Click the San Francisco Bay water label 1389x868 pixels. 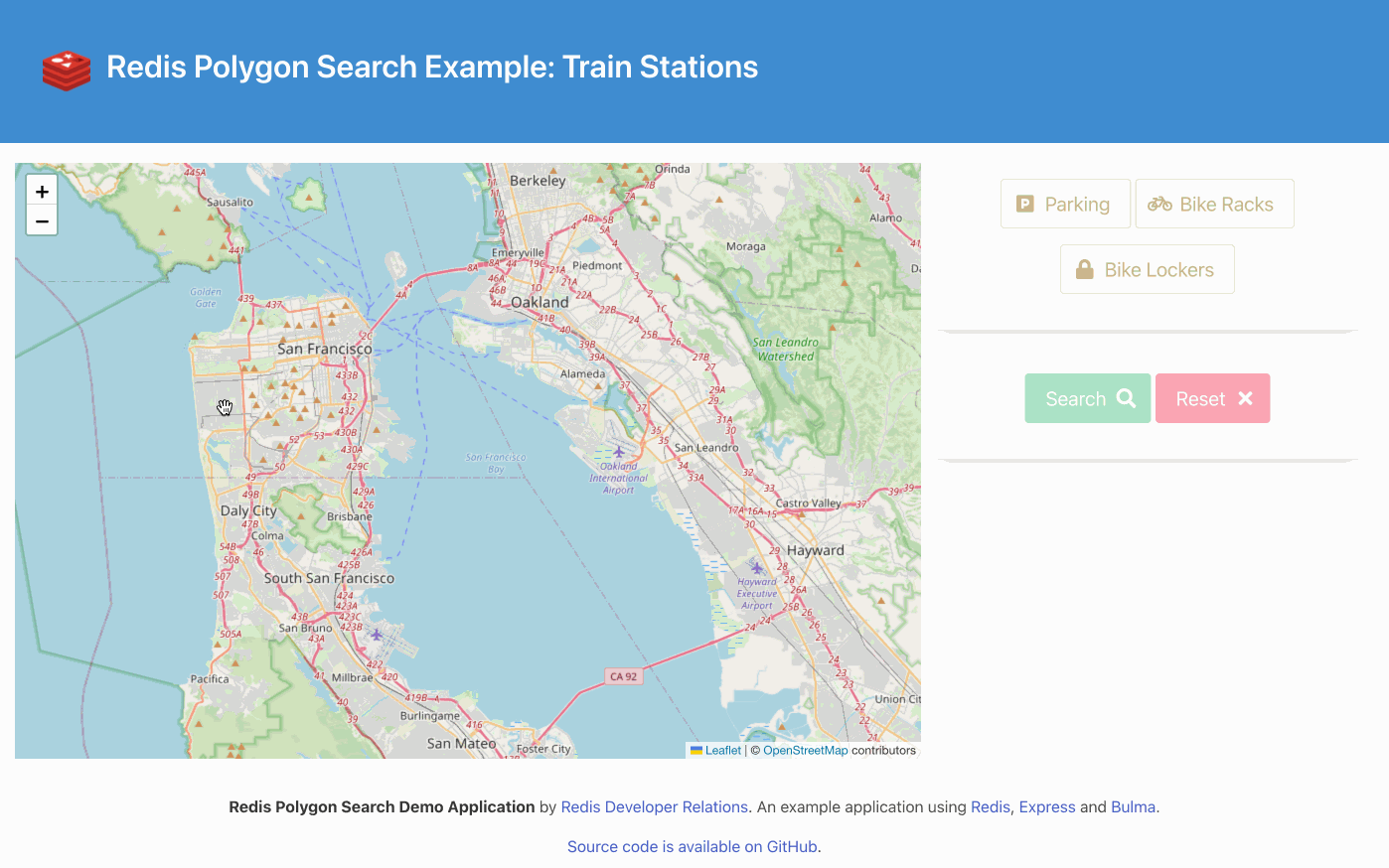pos(496,463)
